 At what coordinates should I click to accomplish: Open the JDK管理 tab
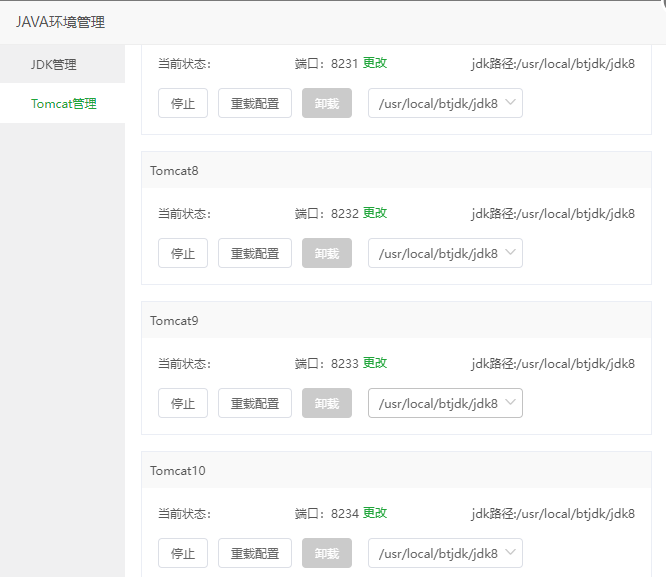click(x=62, y=64)
